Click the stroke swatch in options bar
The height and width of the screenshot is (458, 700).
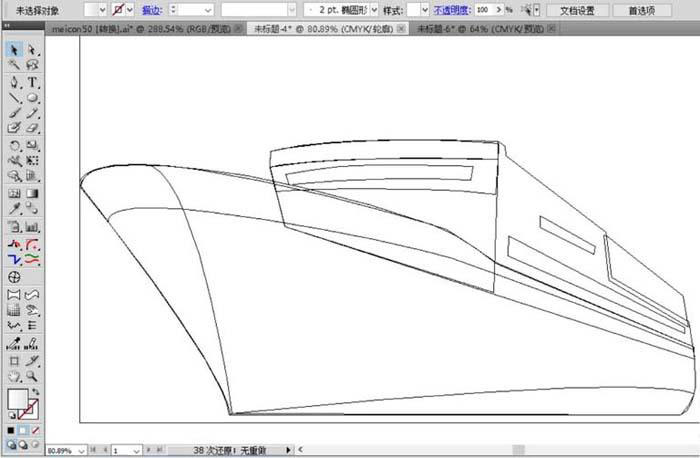pos(118,10)
